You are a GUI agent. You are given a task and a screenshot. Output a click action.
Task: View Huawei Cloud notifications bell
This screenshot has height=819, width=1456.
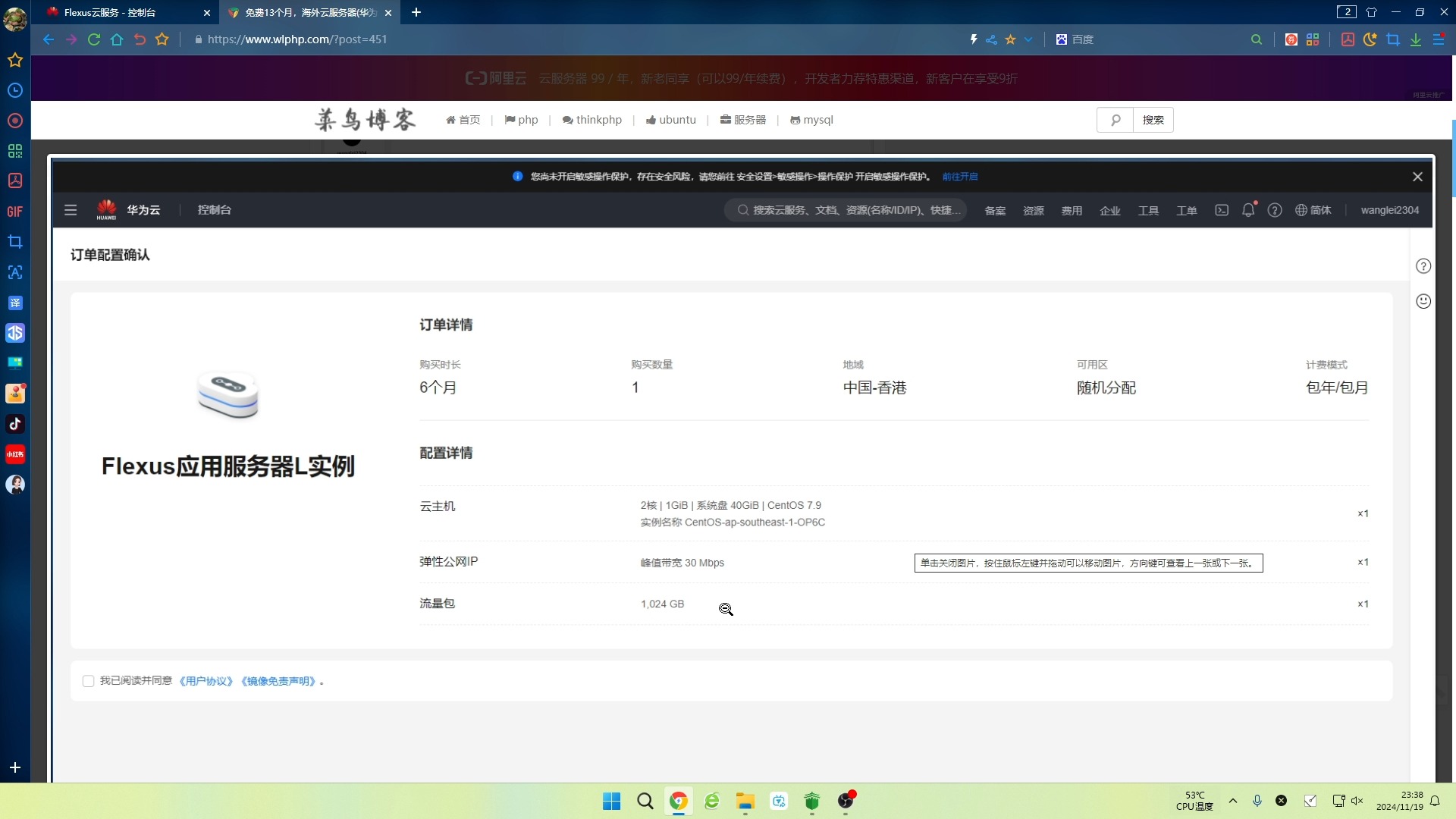(1248, 210)
